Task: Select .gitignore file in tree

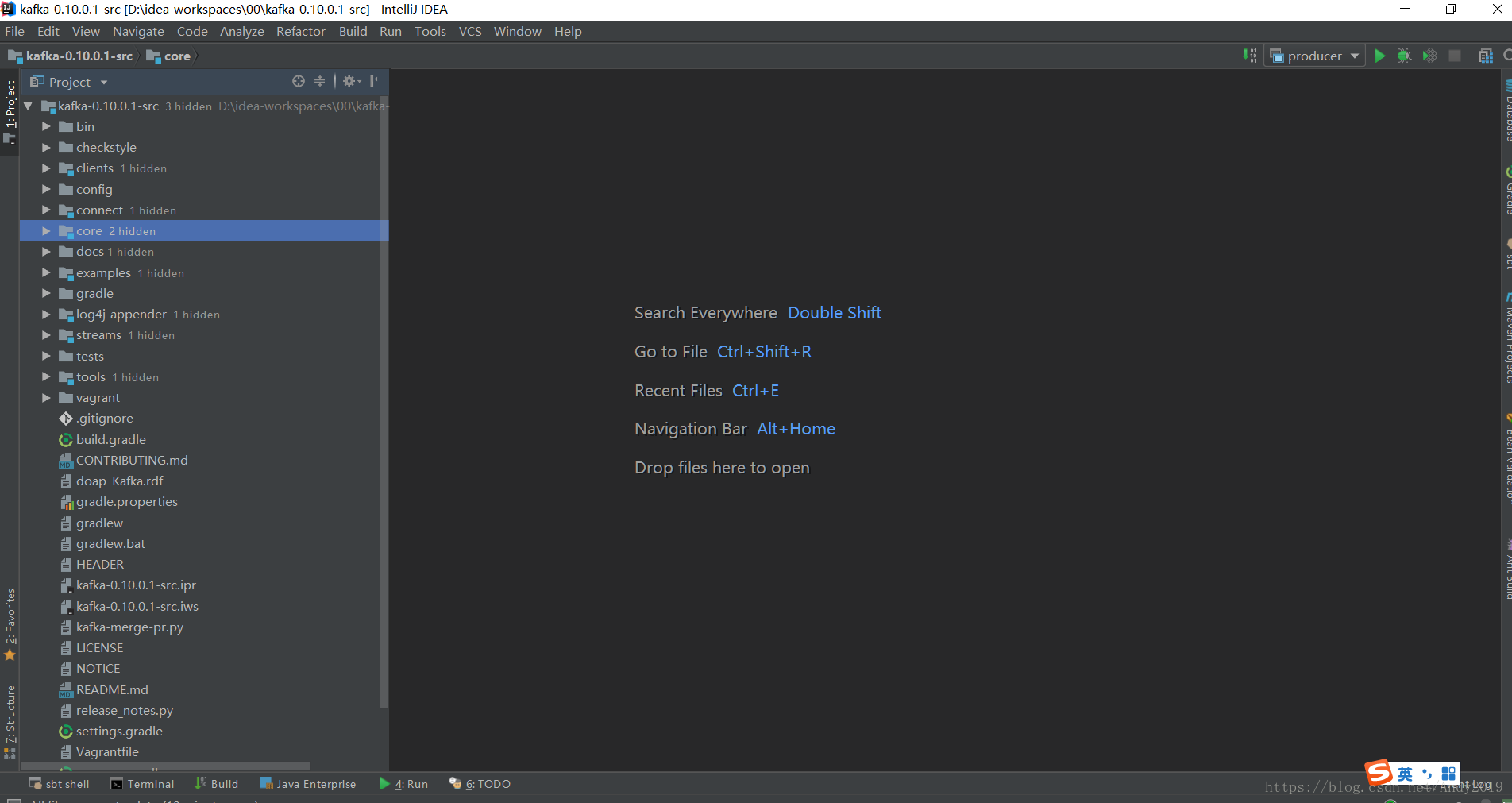Action: tap(104, 419)
